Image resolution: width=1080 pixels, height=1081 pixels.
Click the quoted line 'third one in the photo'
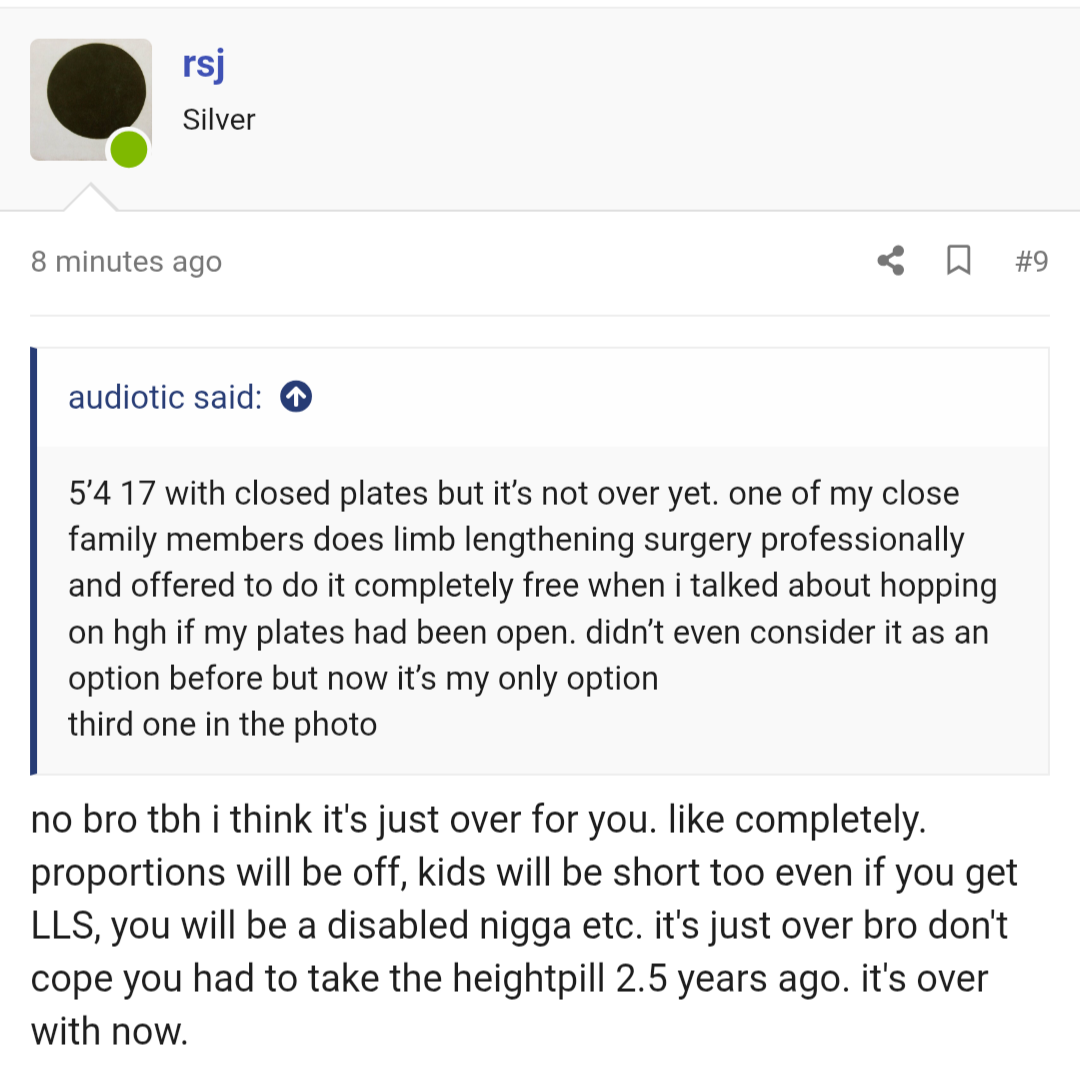[223, 725]
